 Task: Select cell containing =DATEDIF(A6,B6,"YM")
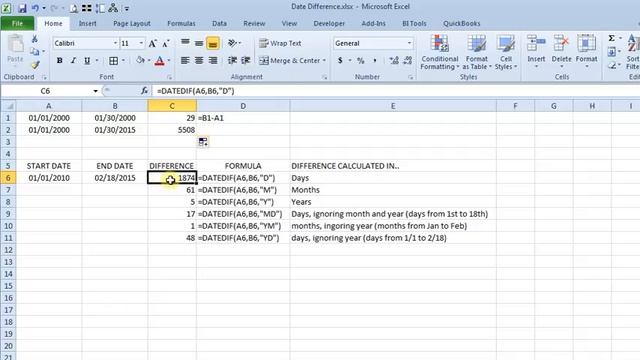pos(243,226)
